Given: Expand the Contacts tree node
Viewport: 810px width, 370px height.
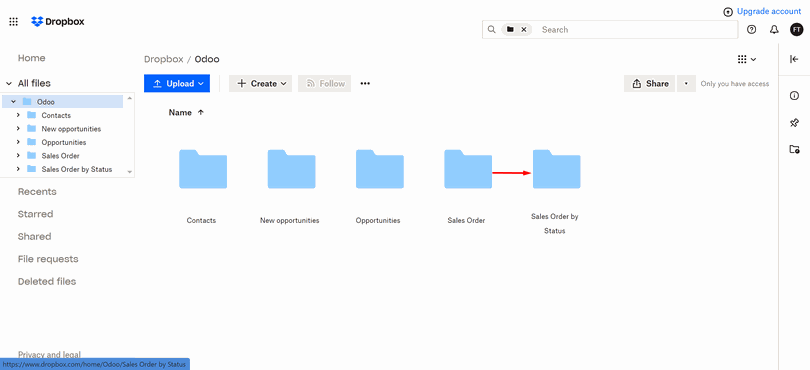Looking at the screenshot, I should [18, 115].
